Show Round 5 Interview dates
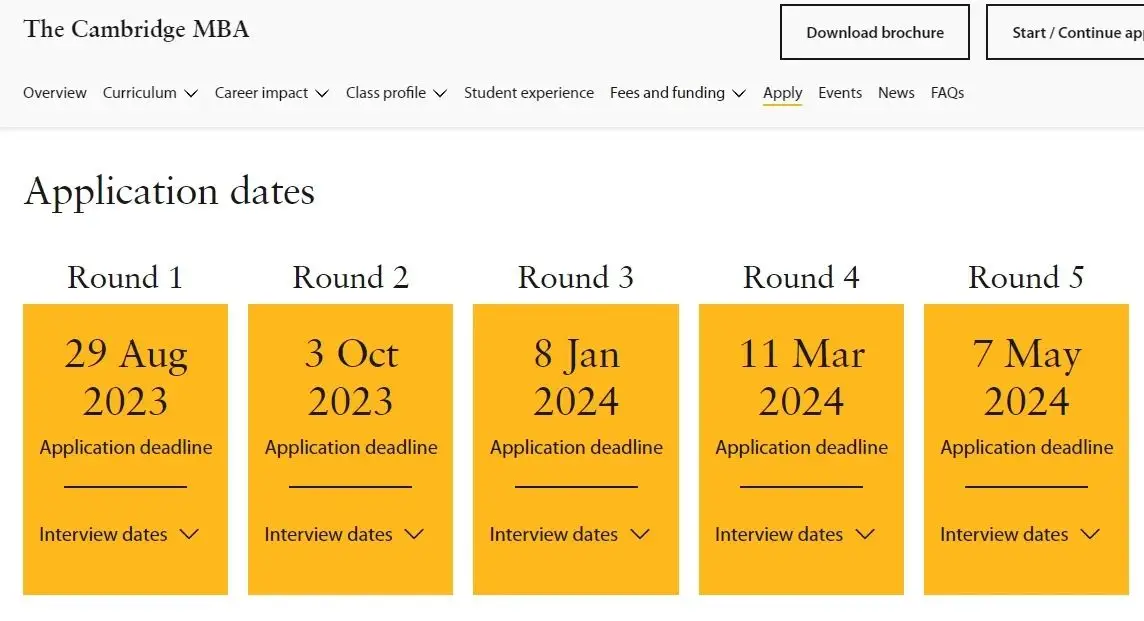Image resolution: width=1144 pixels, height=621 pixels. pos(1020,535)
